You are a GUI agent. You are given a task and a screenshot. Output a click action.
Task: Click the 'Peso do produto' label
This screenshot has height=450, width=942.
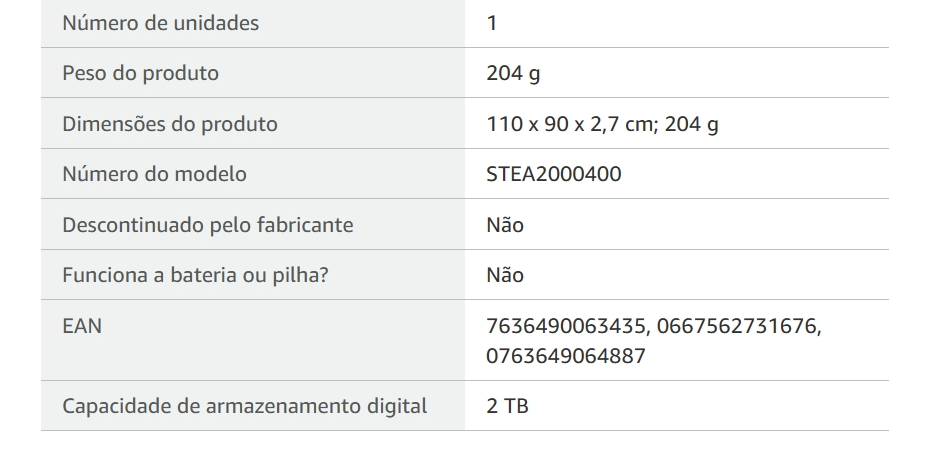coord(141,73)
